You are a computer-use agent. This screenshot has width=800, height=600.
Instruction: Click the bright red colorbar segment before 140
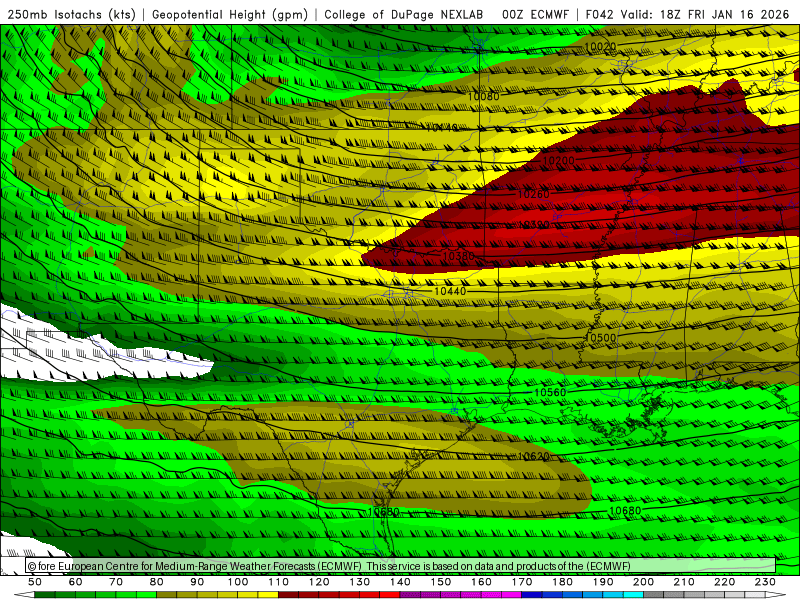390,595
